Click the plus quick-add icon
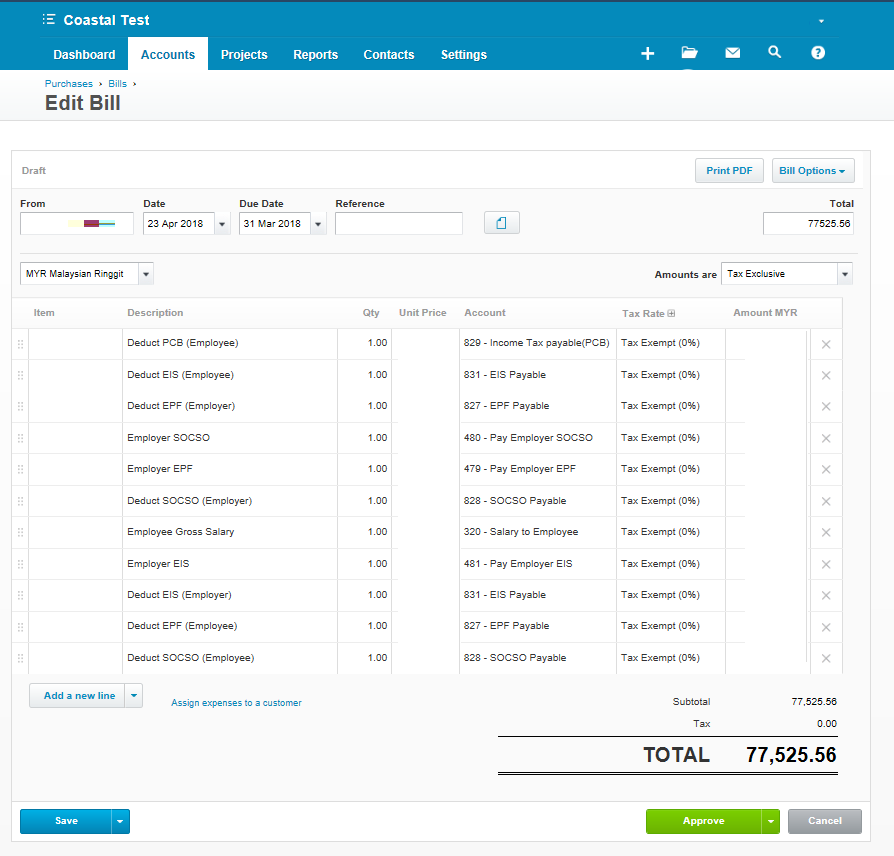 (648, 54)
